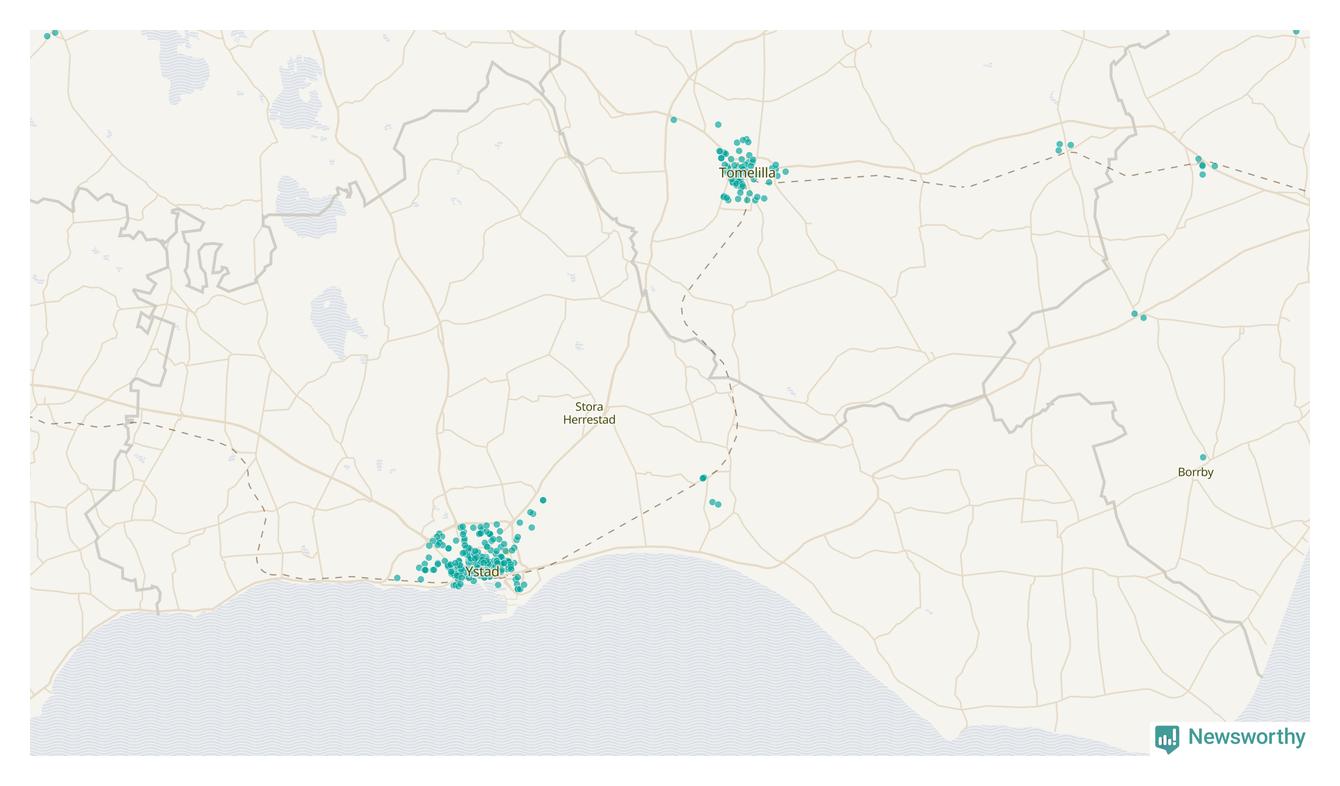The image size is (1340, 786).
Task: Click the dot at the map's top-right corner
Action: [x=1296, y=31]
